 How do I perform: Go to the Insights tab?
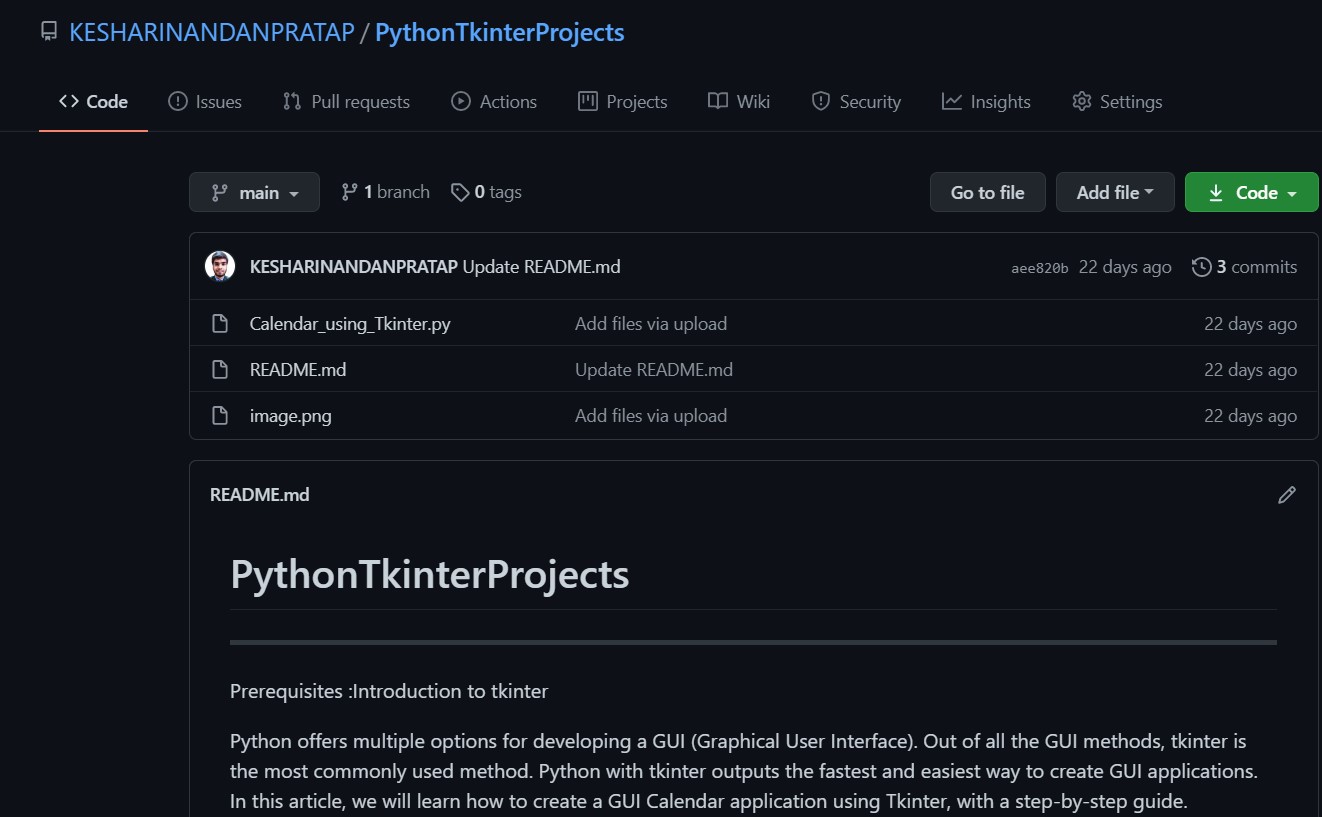click(x=986, y=102)
